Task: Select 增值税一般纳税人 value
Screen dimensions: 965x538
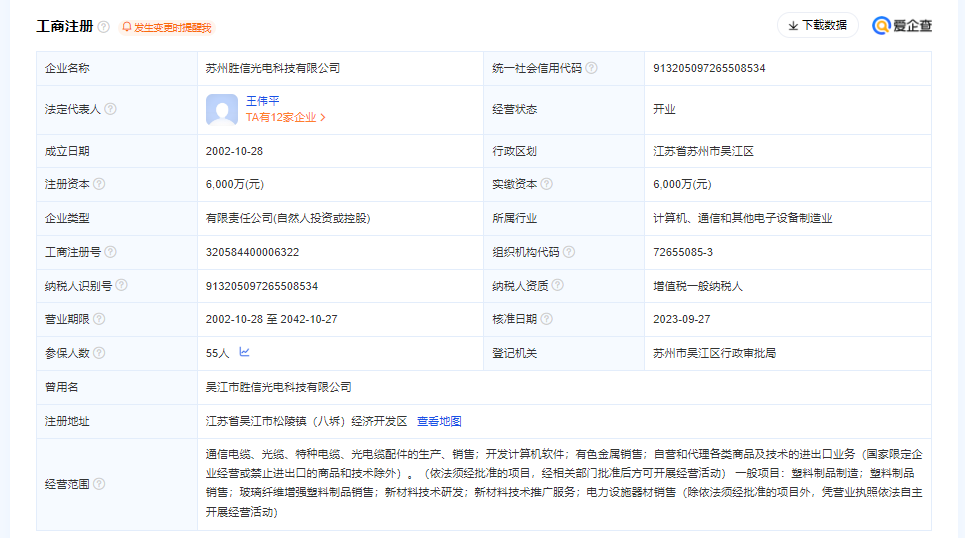Action: tap(698, 286)
